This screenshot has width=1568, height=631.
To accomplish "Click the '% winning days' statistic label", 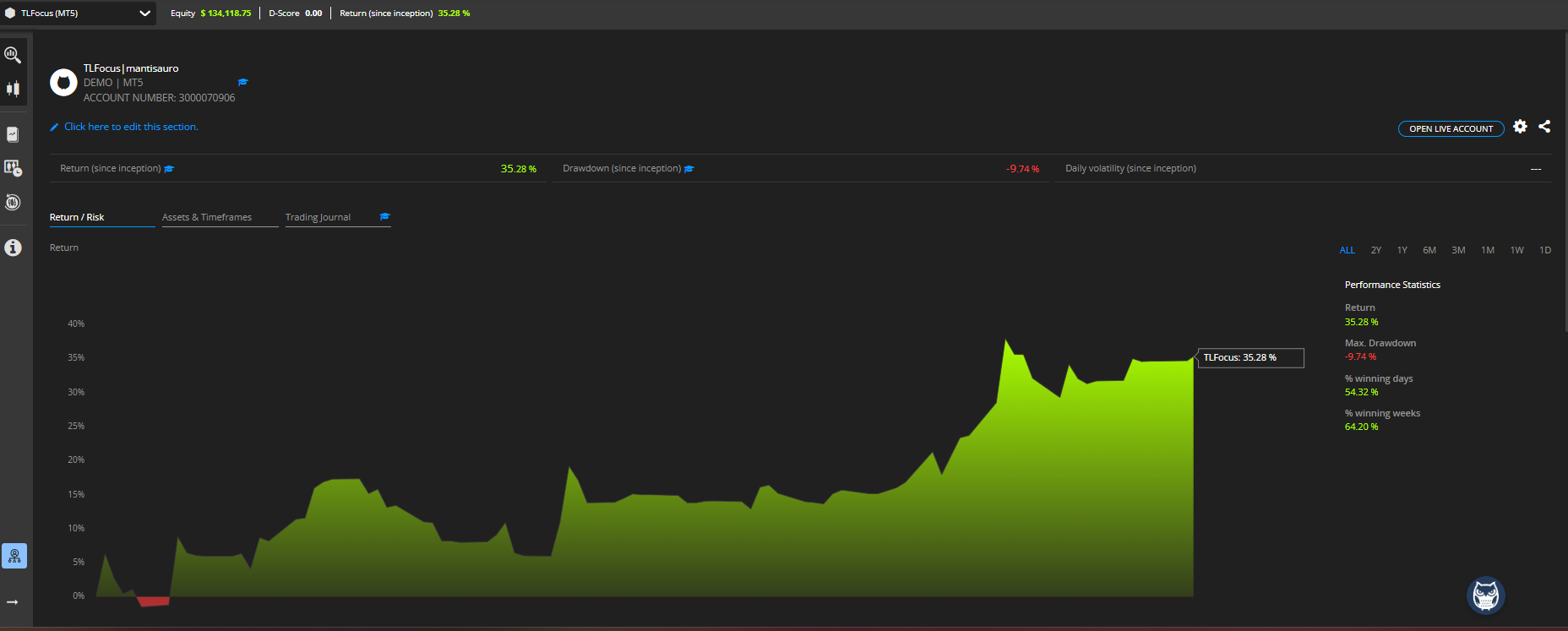I will pos(1379,378).
